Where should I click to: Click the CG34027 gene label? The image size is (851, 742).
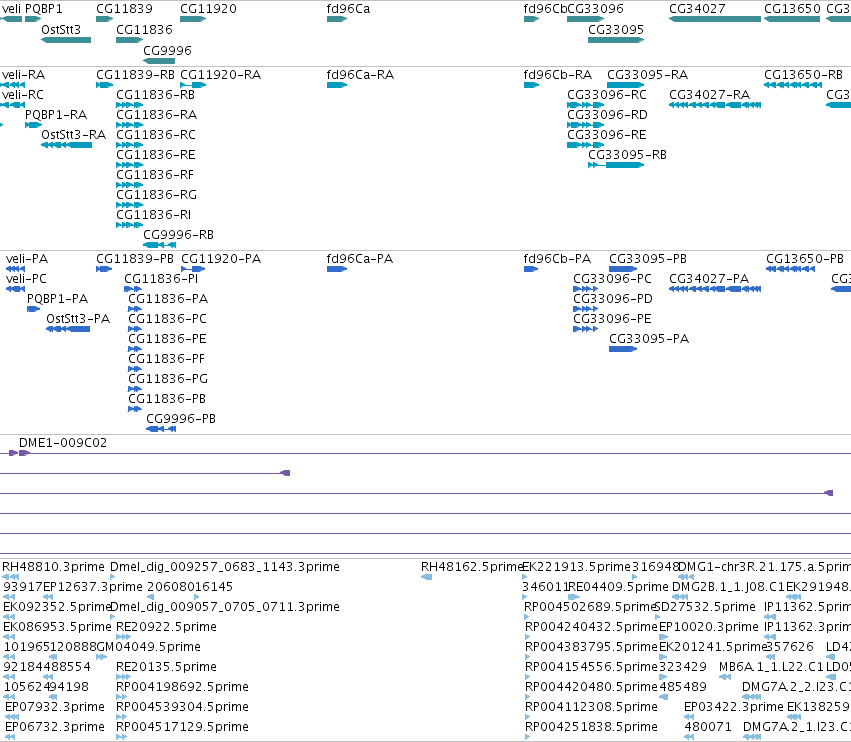[x=697, y=9]
